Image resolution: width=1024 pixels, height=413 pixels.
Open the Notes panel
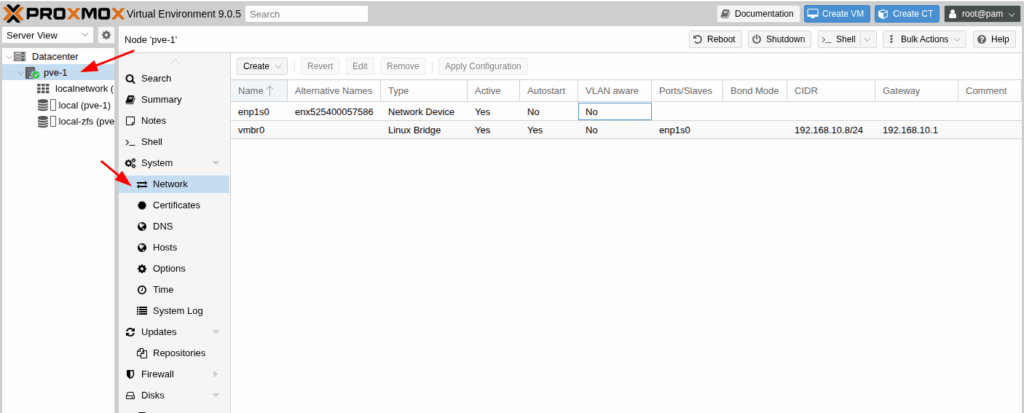[x=174, y=120]
